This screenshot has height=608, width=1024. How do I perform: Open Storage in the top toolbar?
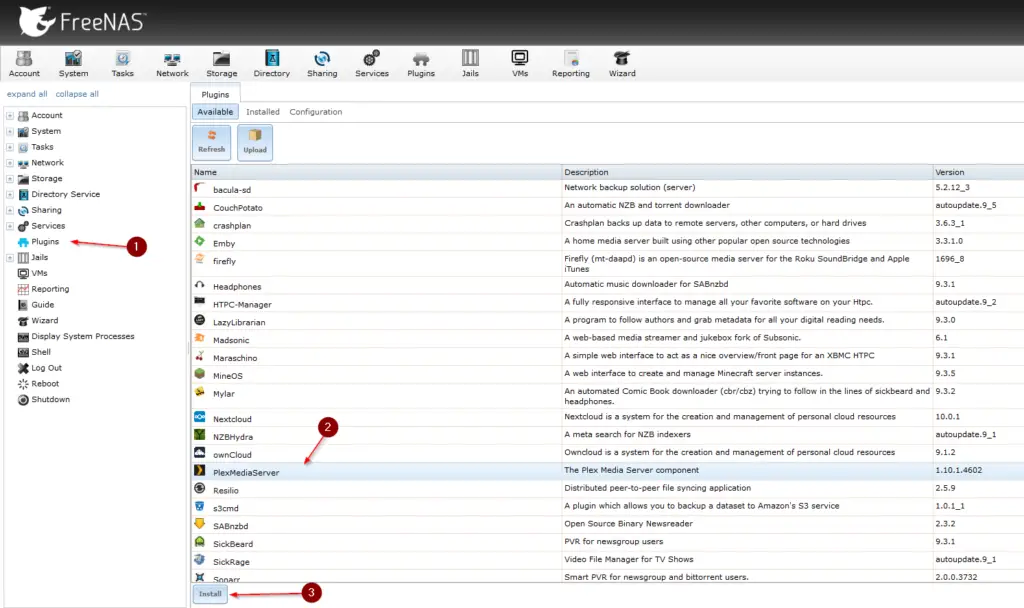[221, 64]
